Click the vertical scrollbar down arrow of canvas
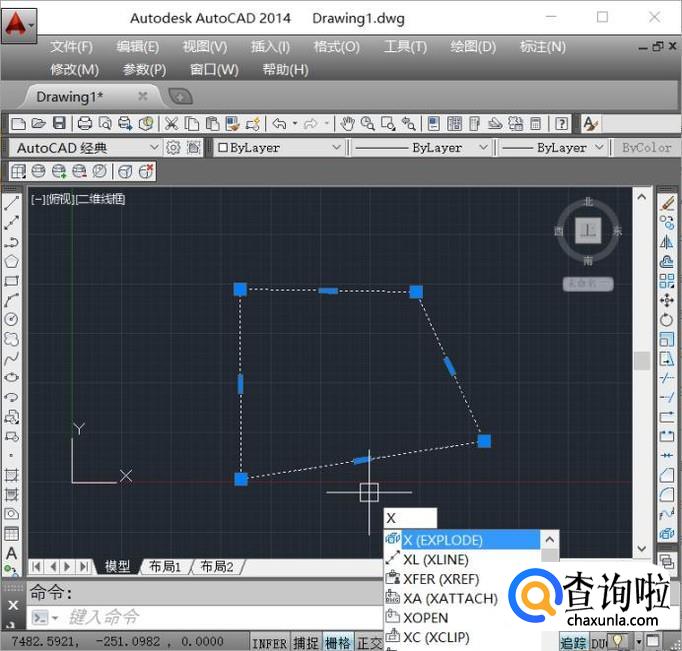The image size is (682, 651). [x=642, y=549]
